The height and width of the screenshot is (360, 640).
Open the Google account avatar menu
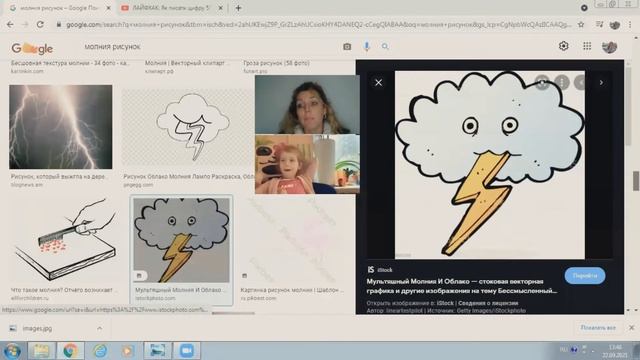click(609, 47)
